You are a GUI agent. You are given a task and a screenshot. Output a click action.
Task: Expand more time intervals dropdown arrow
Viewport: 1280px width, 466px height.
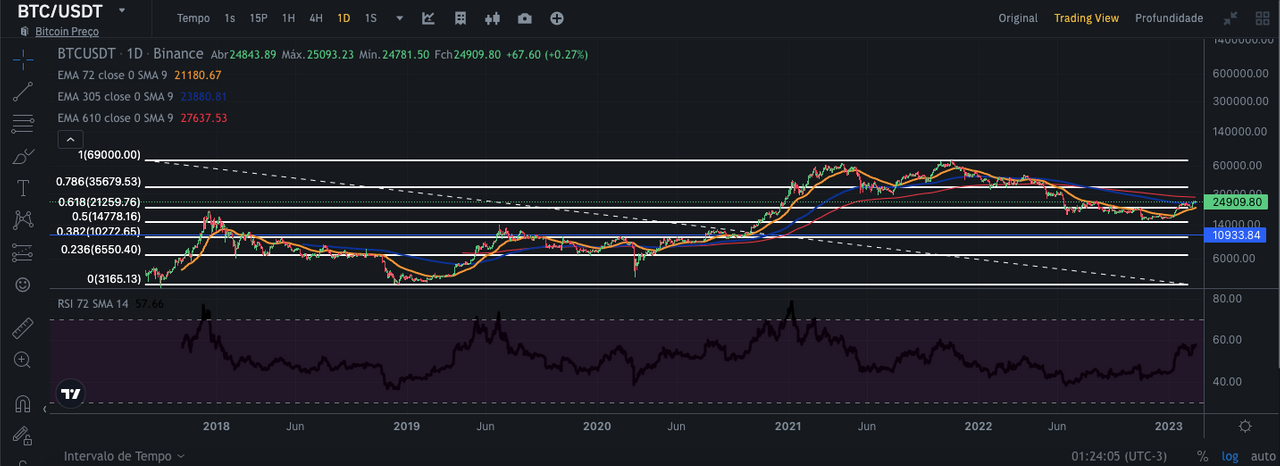[400, 18]
